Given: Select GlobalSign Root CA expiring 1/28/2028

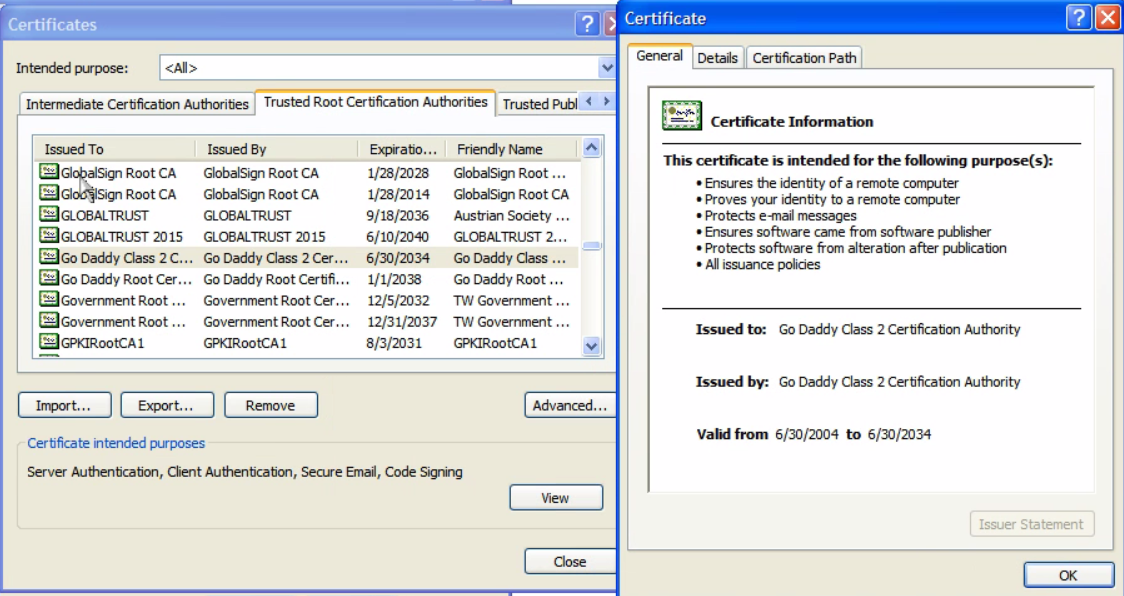Looking at the screenshot, I should (118, 173).
